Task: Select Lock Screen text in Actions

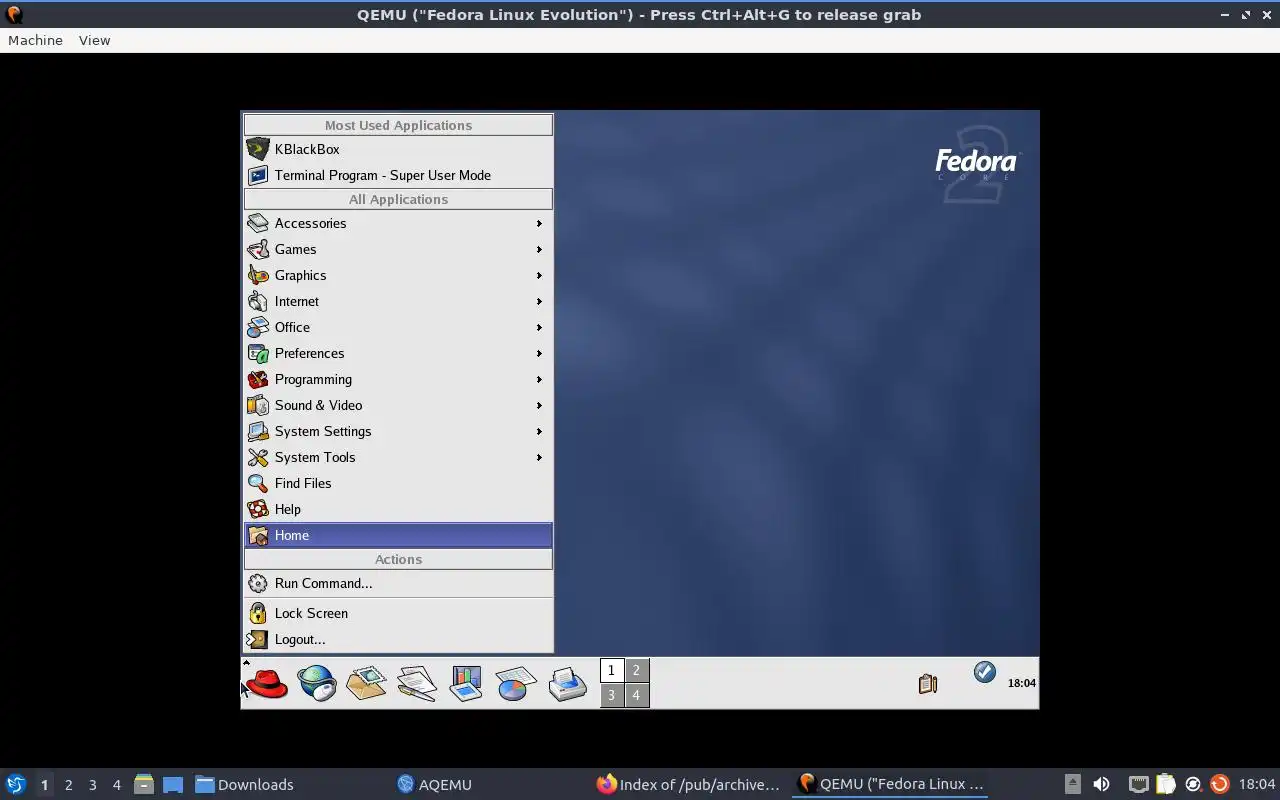Action: tap(311, 613)
